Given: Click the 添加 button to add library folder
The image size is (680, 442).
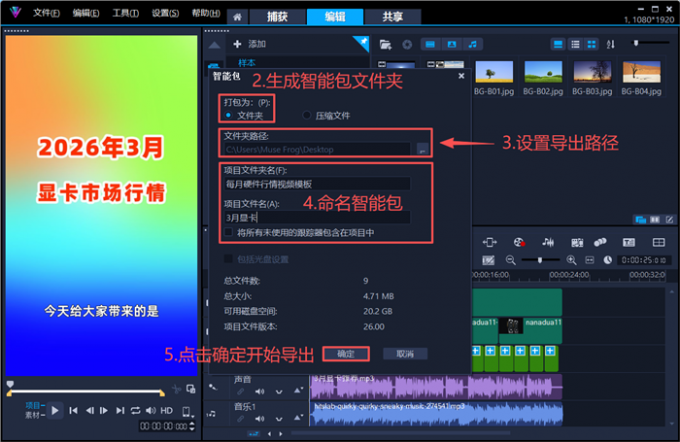Looking at the screenshot, I should pyautogui.click(x=250, y=44).
